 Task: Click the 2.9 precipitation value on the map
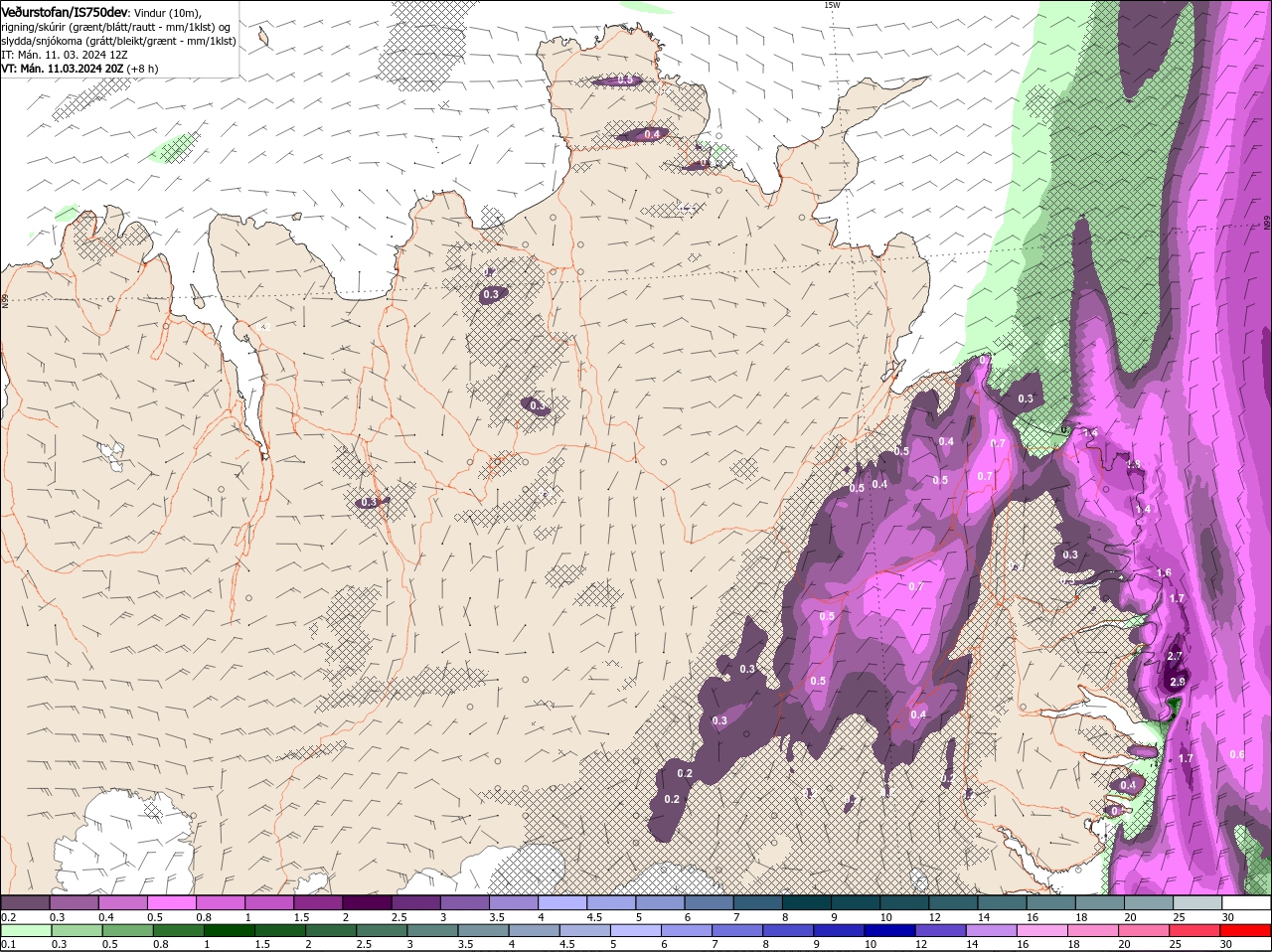(1178, 682)
